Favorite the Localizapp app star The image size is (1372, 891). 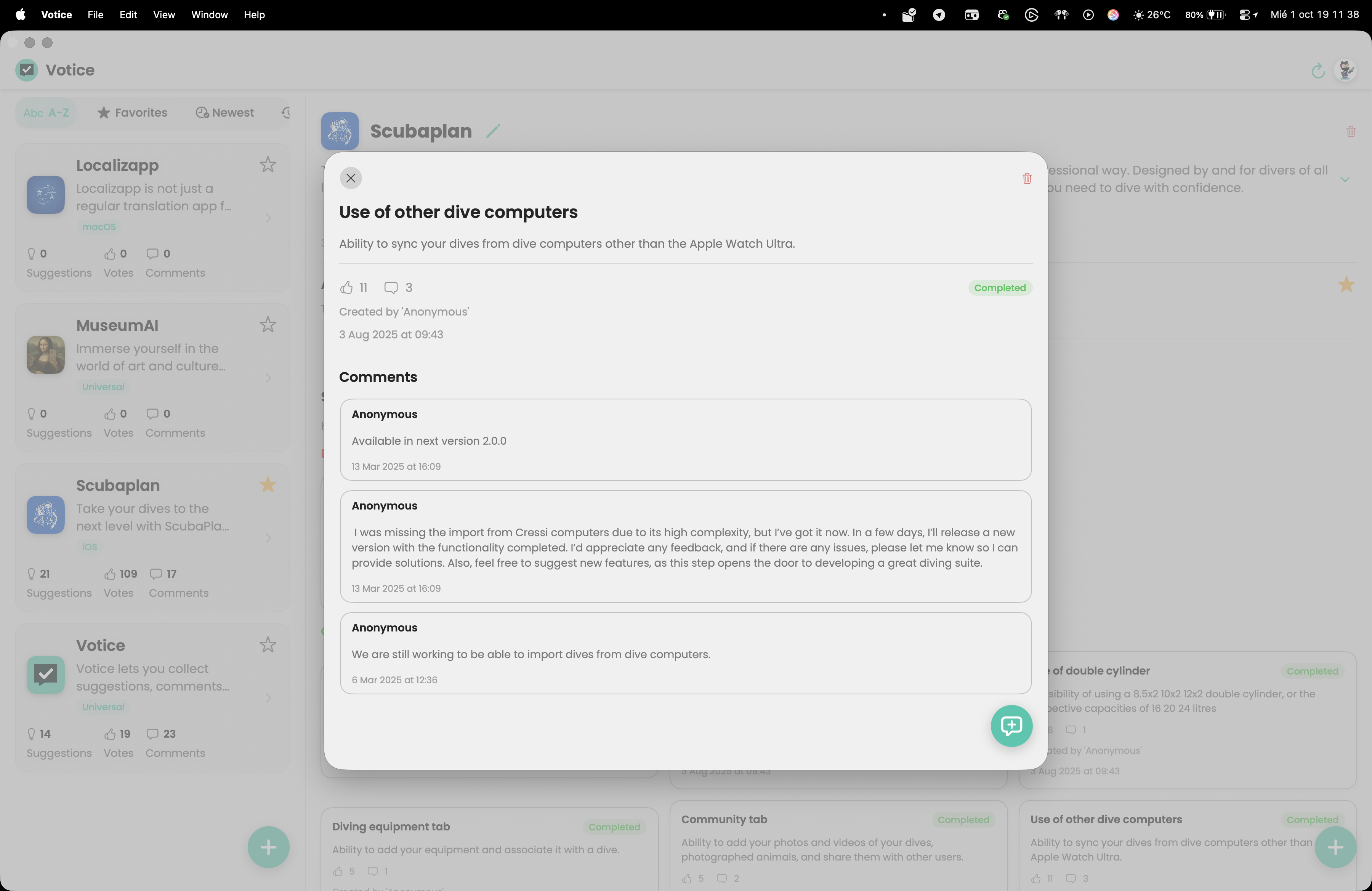268,165
